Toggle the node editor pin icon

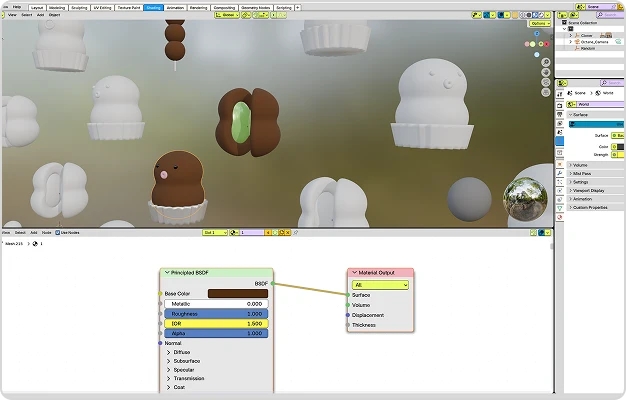pos(296,233)
